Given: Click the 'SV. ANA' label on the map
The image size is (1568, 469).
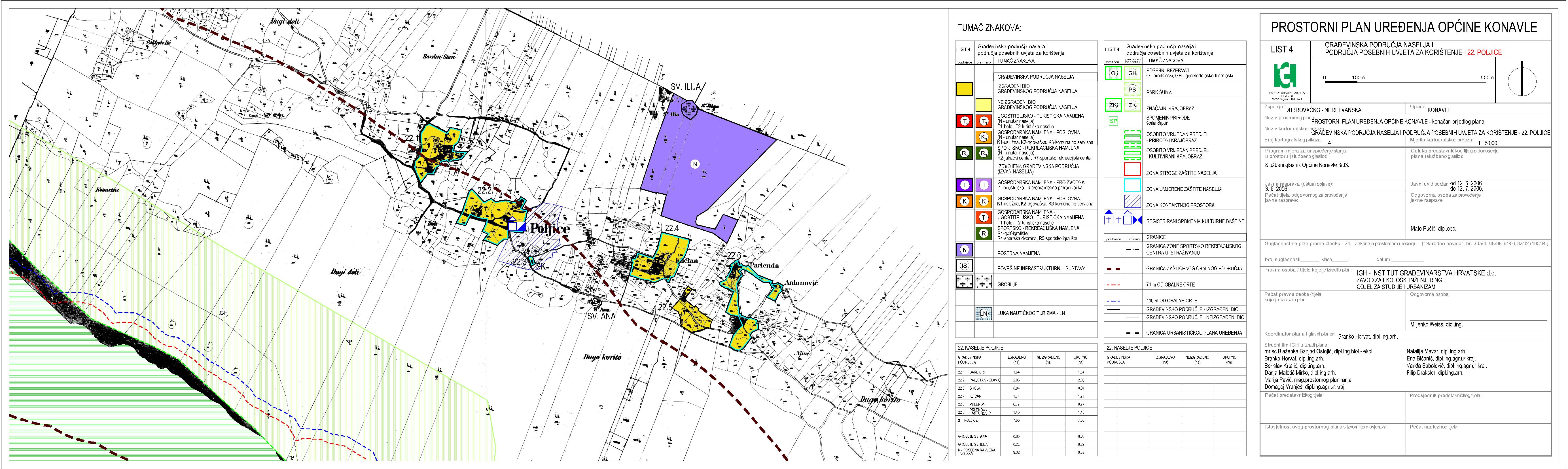Looking at the screenshot, I should pos(601,316).
